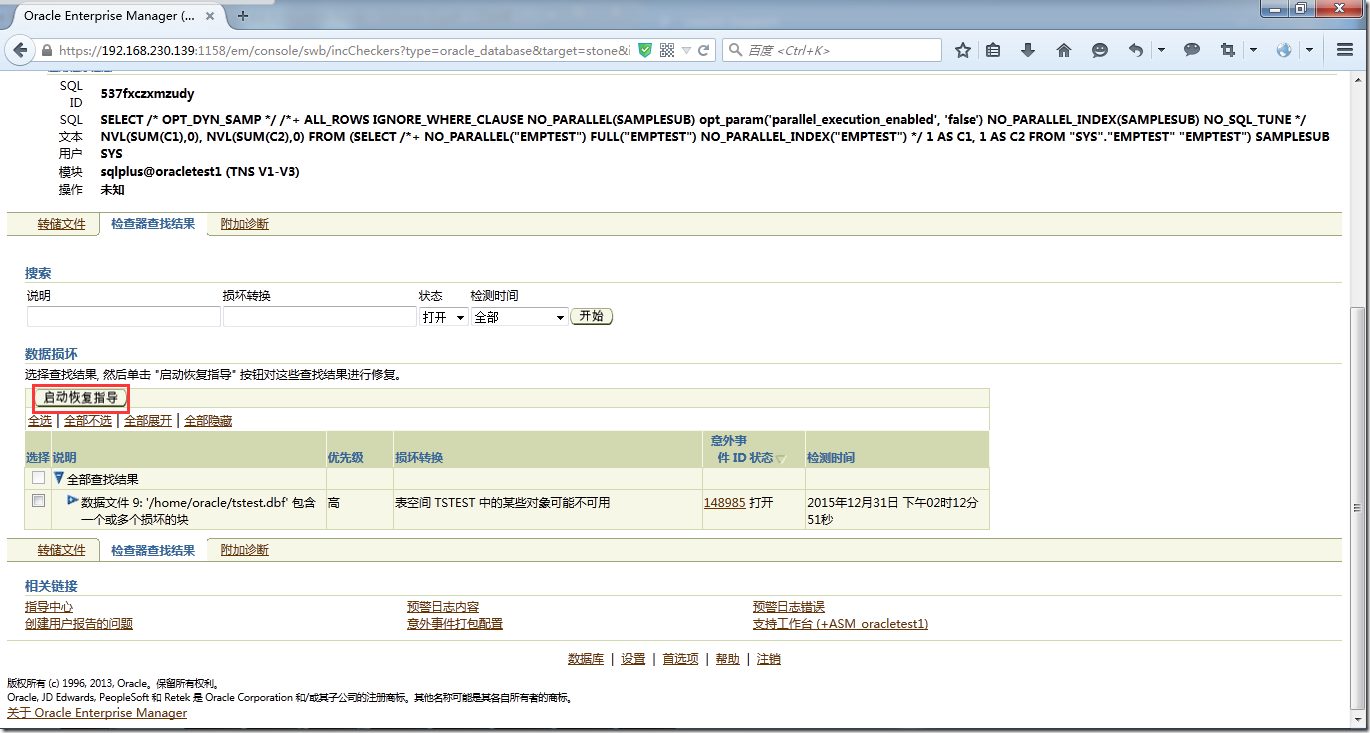Click the crop screenshot toolbar icon

point(1228,50)
